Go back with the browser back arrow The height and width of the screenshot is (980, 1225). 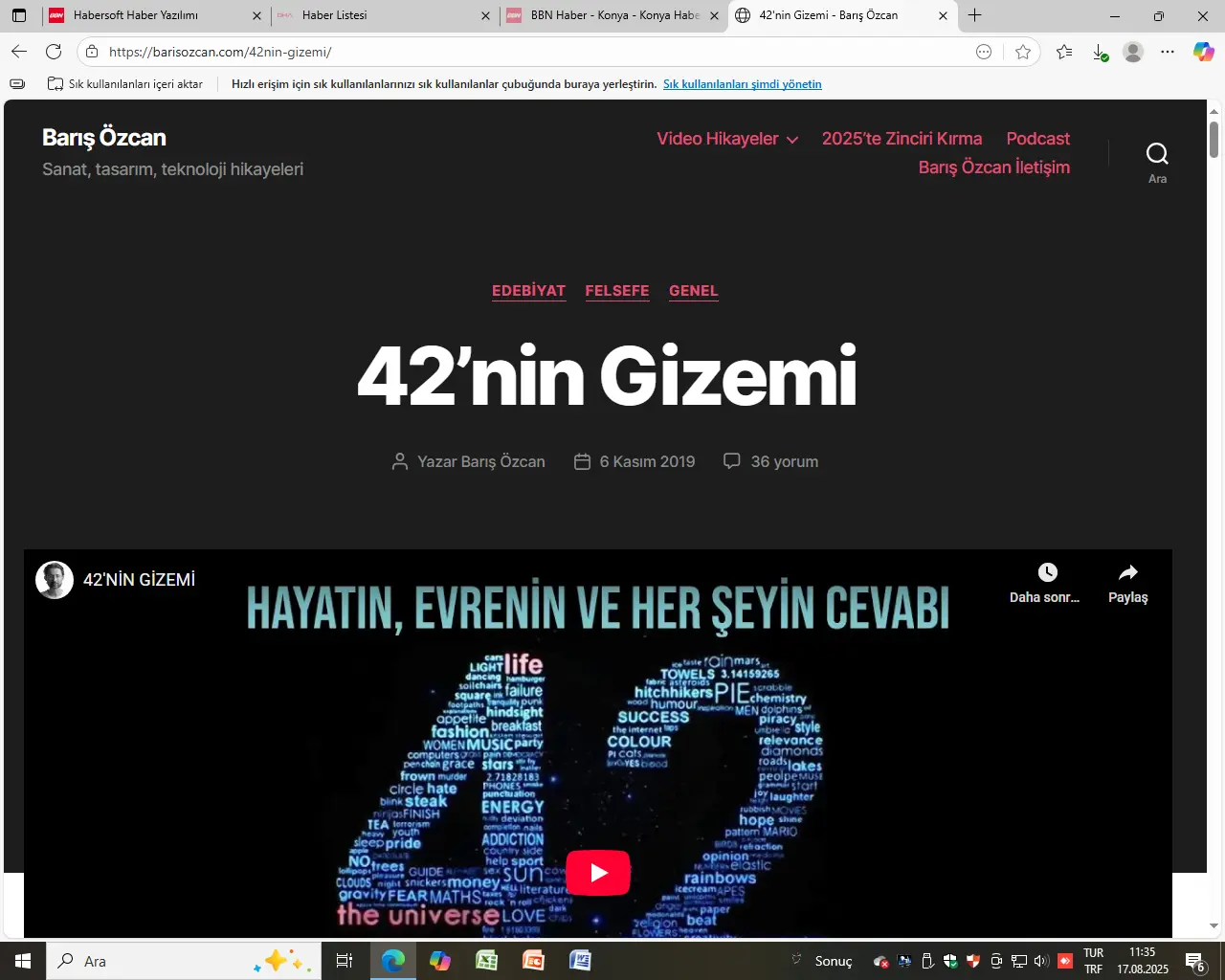[x=19, y=52]
